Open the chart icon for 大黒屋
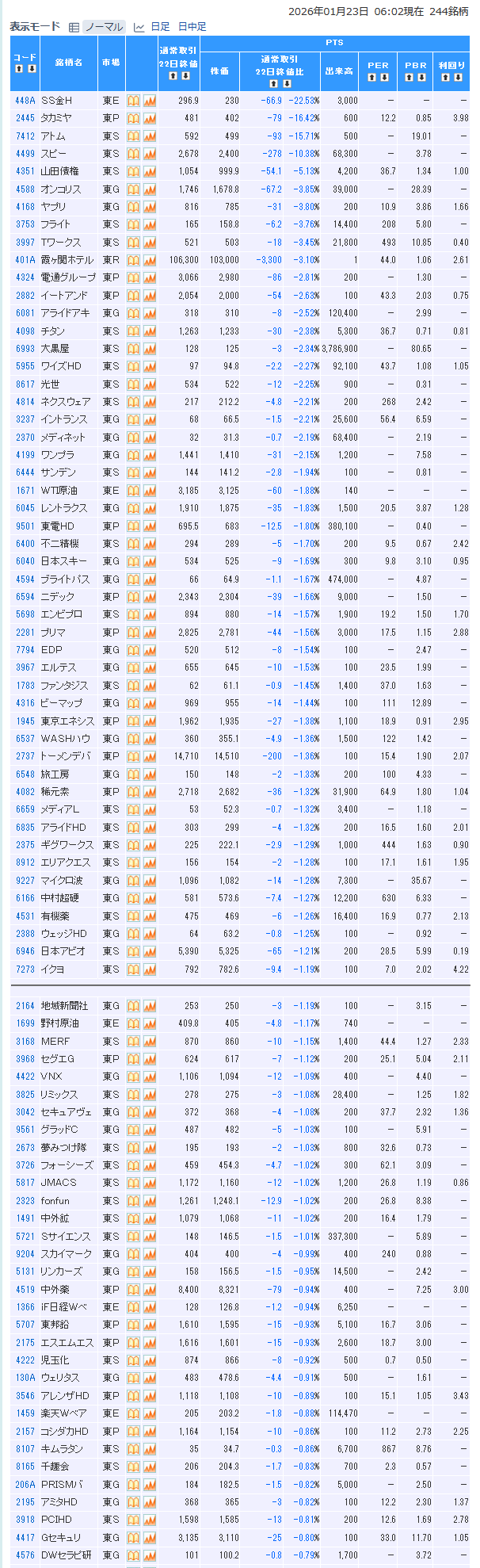The height and width of the screenshot is (1568, 480). click(150, 349)
